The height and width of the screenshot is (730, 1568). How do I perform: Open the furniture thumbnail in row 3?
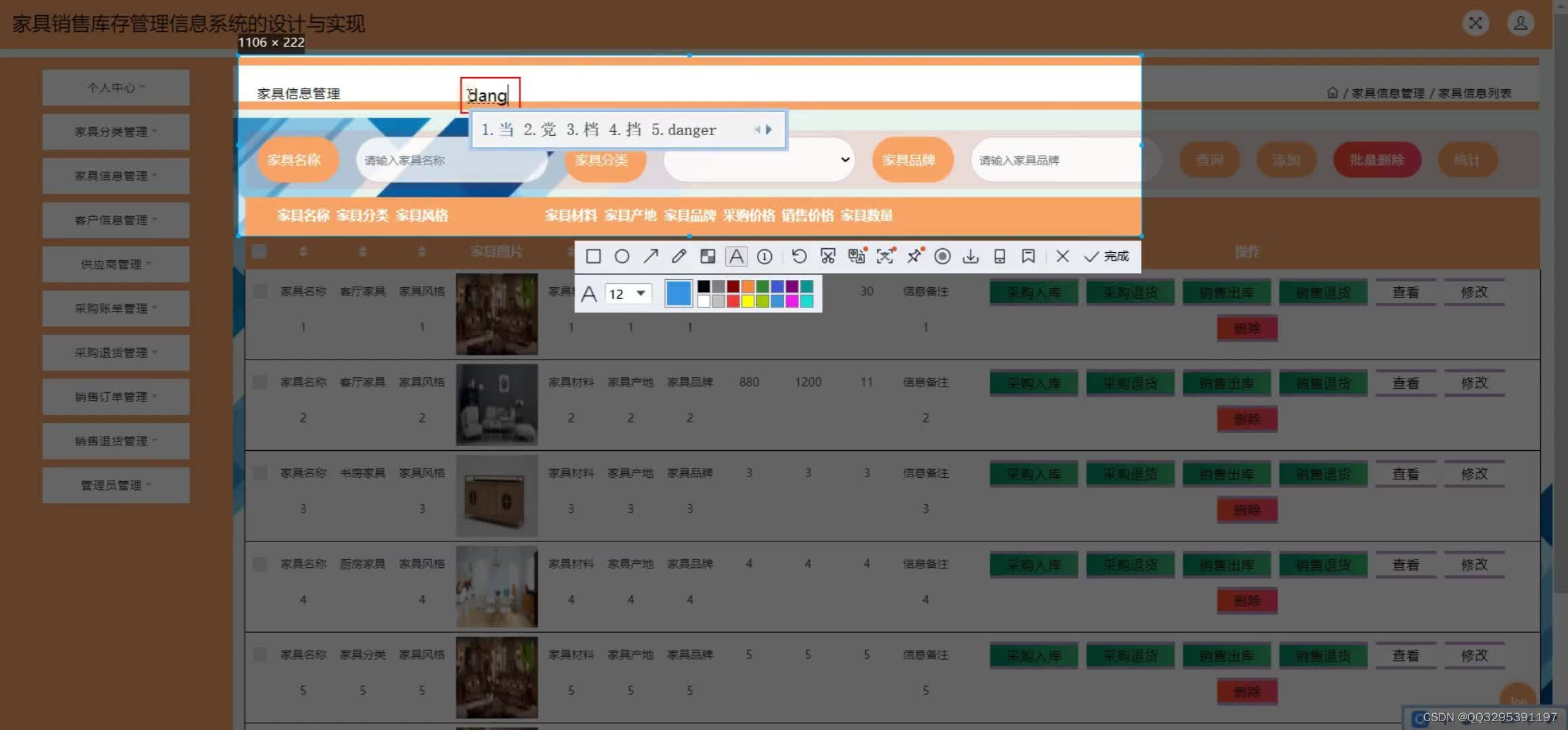click(497, 495)
